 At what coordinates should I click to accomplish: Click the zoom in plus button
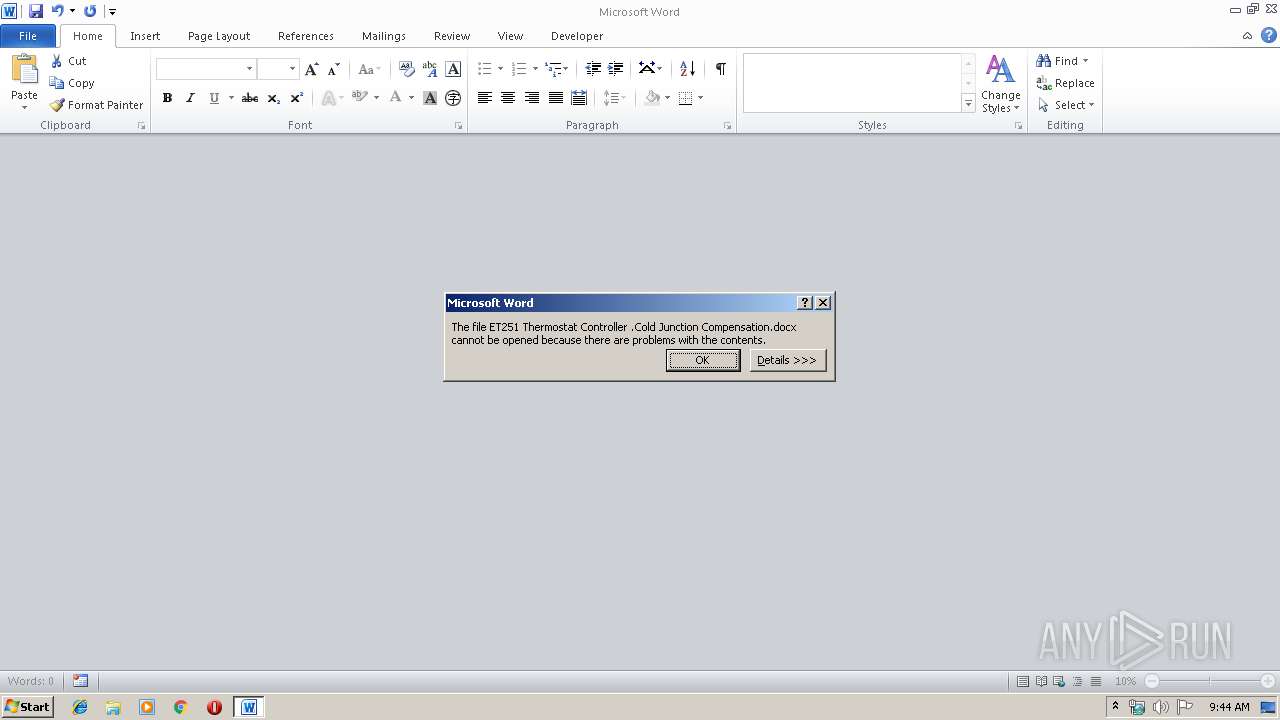click(1268, 681)
